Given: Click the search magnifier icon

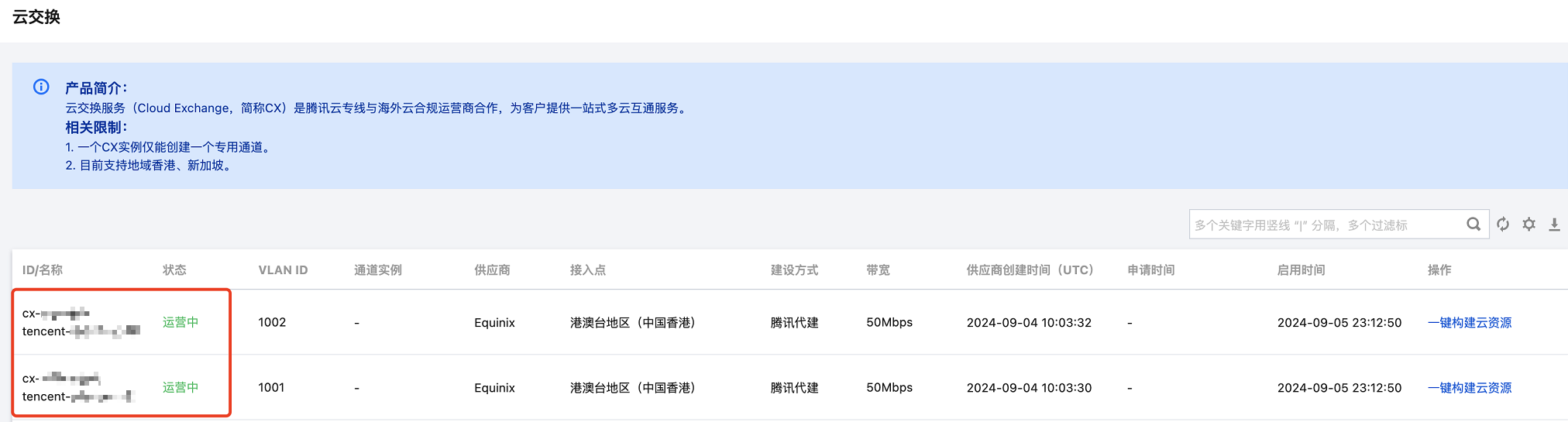Looking at the screenshot, I should click(x=1473, y=225).
